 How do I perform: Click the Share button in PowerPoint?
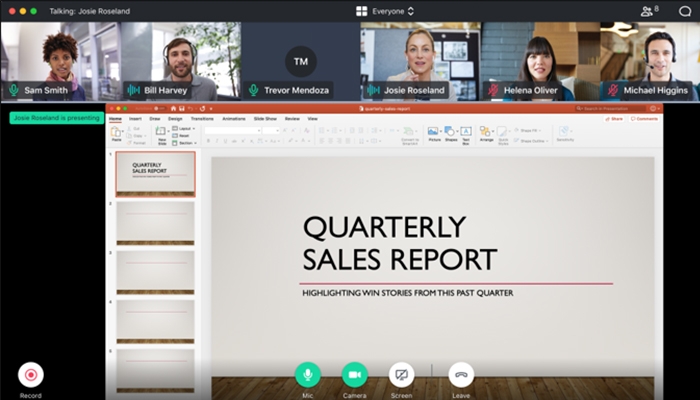click(614, 118)
